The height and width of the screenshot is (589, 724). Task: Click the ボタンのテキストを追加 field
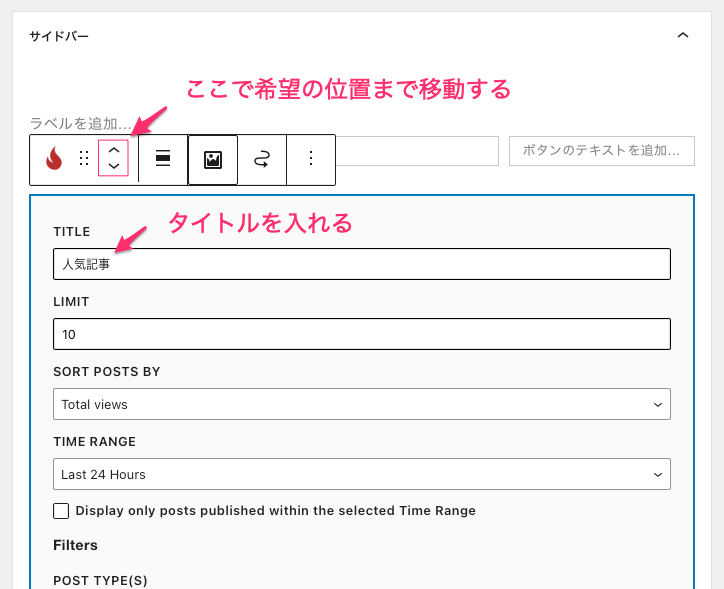[601, 151]
